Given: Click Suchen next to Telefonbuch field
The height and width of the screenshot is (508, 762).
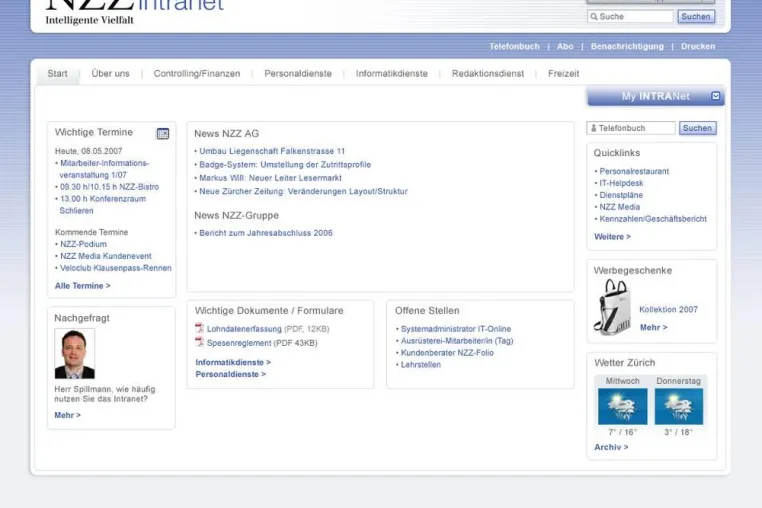Looking at the screenshot, I should [x=697, y=128].
